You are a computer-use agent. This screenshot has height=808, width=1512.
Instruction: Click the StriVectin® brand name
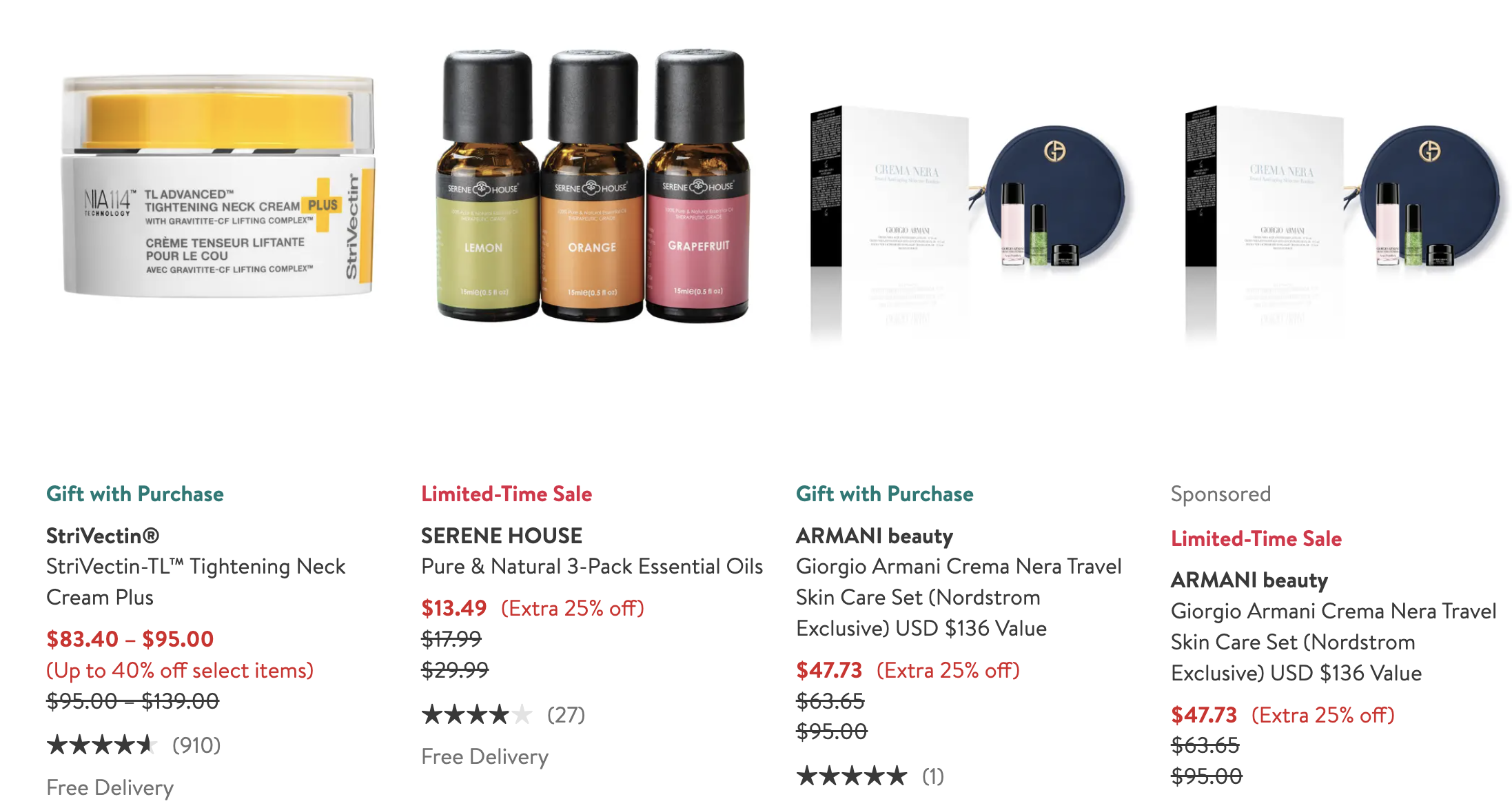tap(103, 536)
